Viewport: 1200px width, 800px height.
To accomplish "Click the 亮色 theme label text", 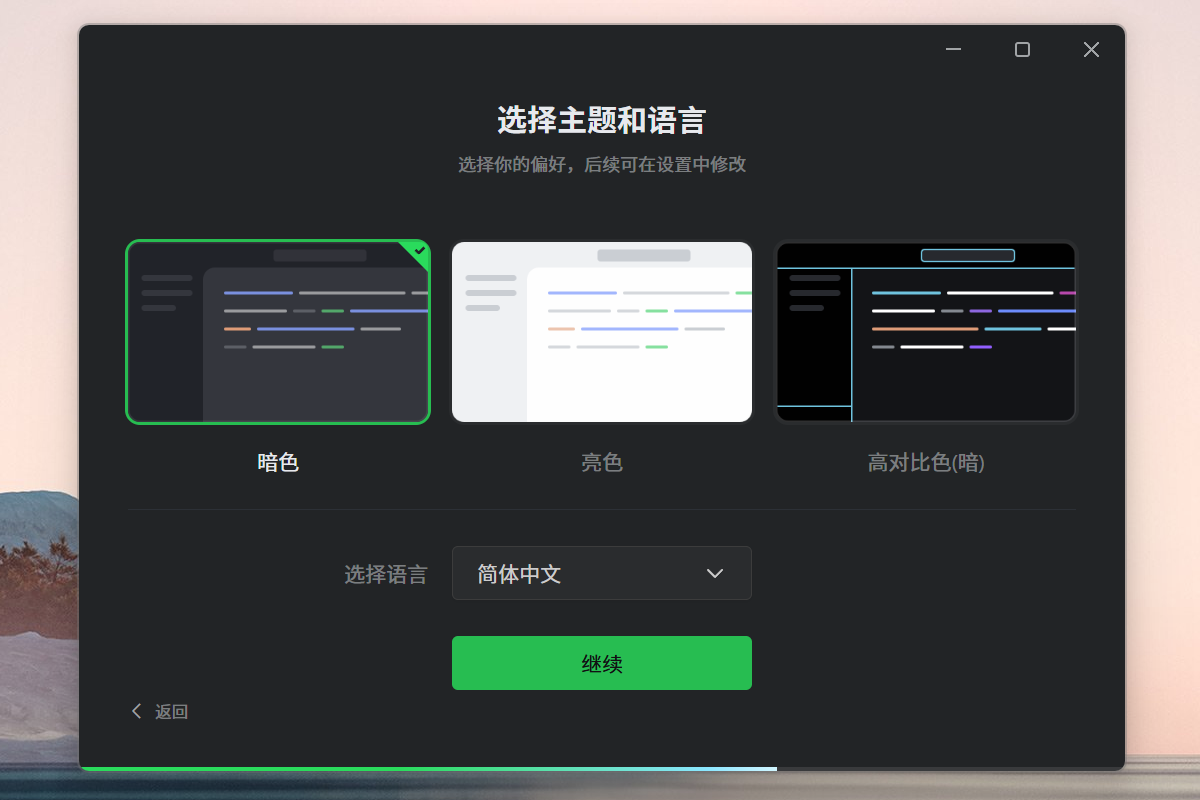I will click(x=602, y=463).
